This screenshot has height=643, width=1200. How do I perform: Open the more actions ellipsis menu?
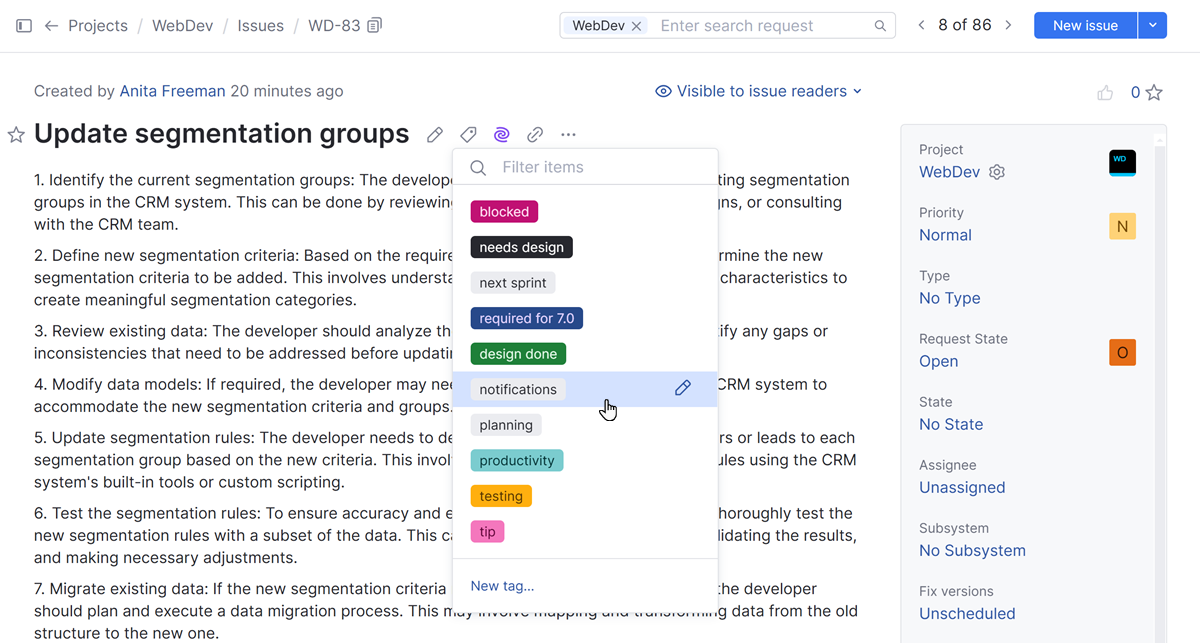tap(568, 135)
